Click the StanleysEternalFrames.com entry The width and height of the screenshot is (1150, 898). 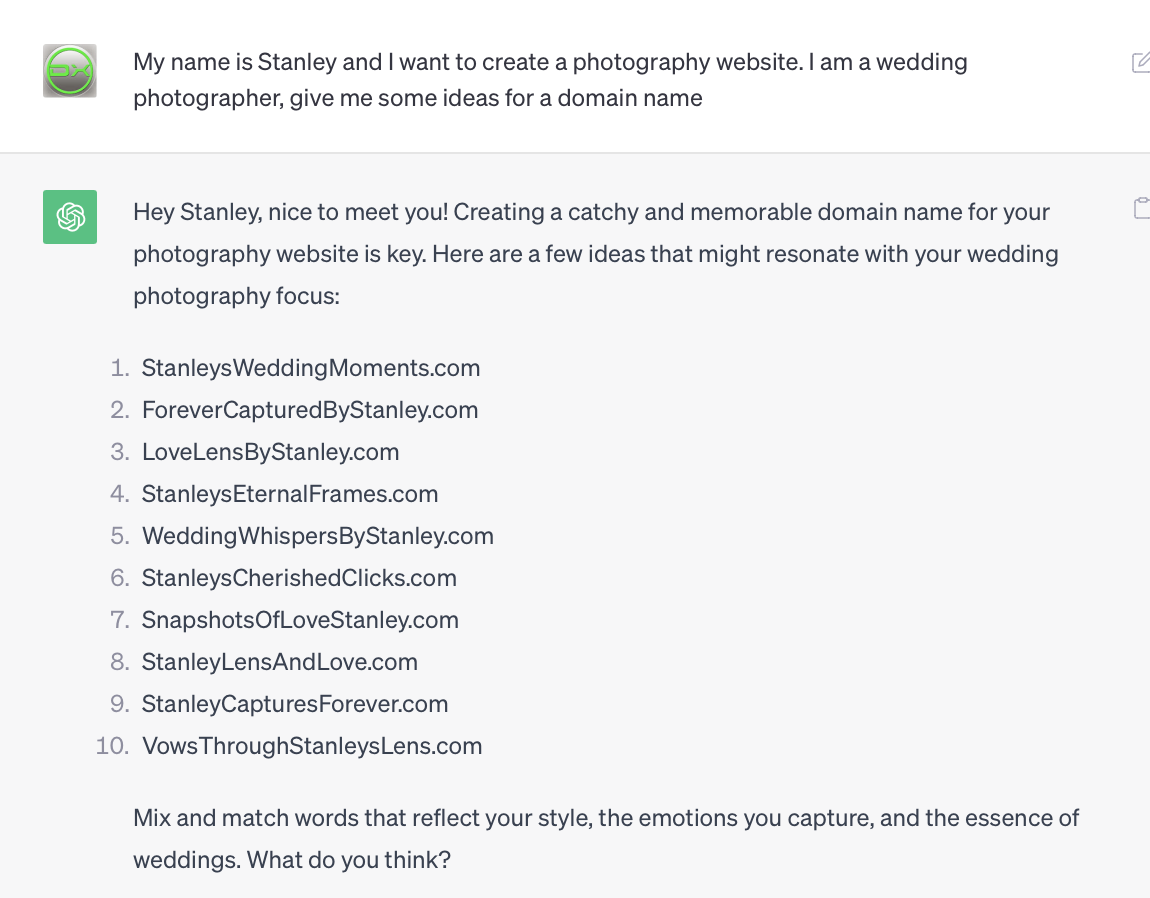[290, 494]
